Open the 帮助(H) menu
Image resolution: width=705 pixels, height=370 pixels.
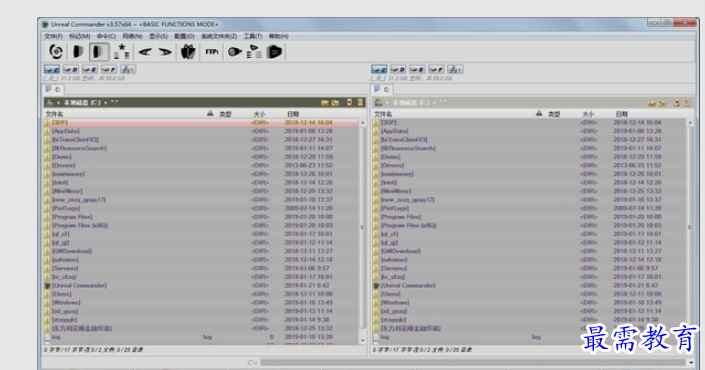[x=278, y=36]
